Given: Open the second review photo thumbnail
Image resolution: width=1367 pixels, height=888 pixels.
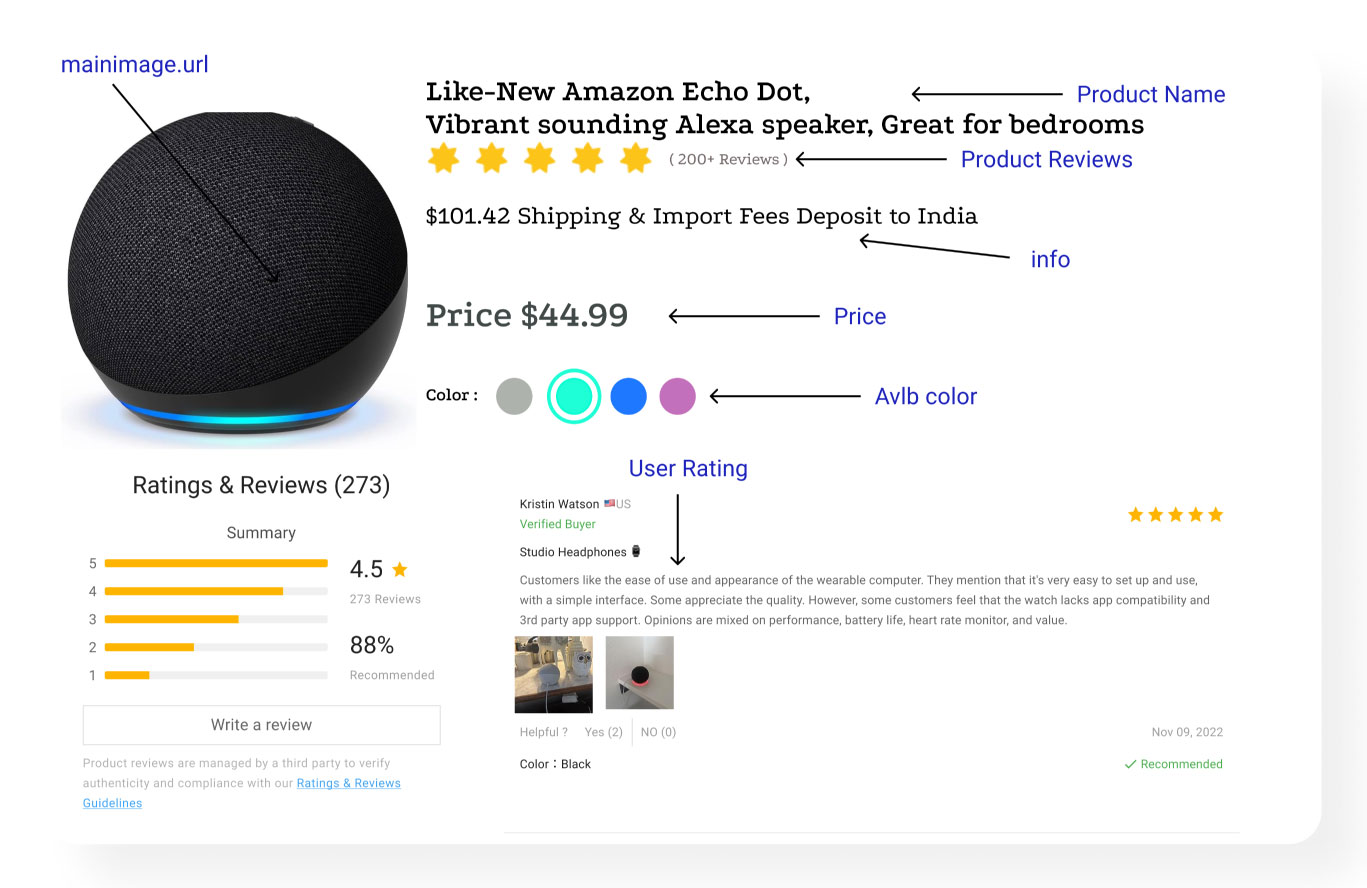Looking at the screenshot, I should point(640,673).
